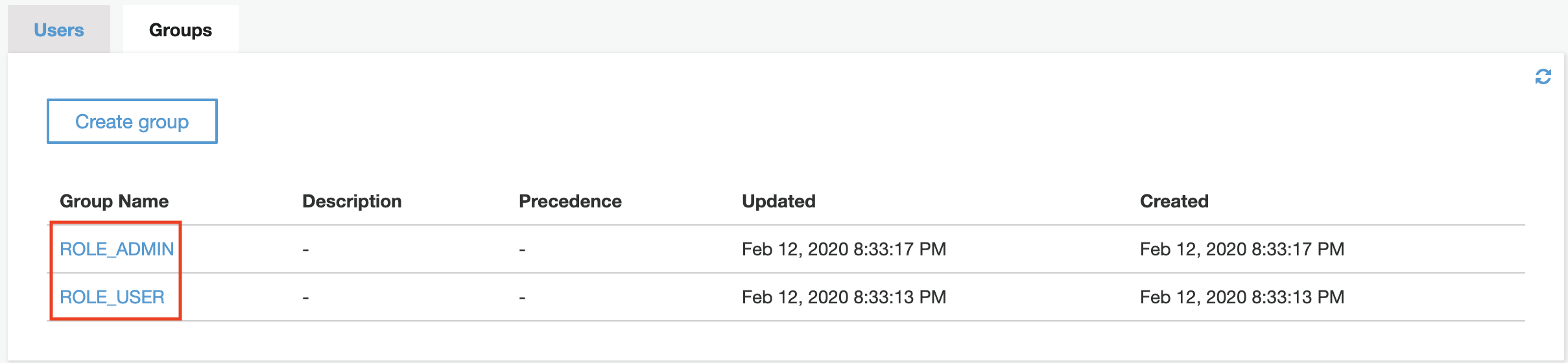Click the Description column header
This screenshot has height=363, width=1568.
pyautogui.click(x=351, y=201)
